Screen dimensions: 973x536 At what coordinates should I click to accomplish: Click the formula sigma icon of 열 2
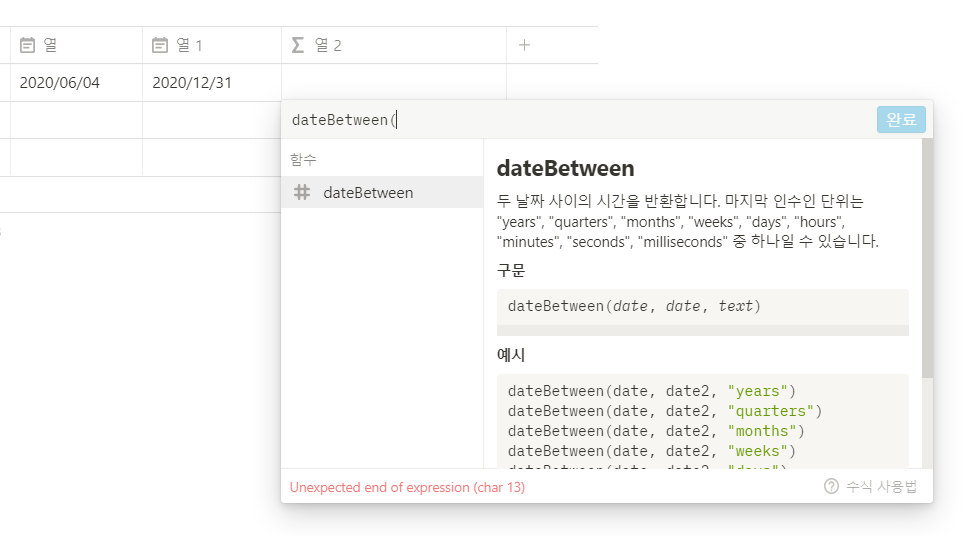pos(298,45)
